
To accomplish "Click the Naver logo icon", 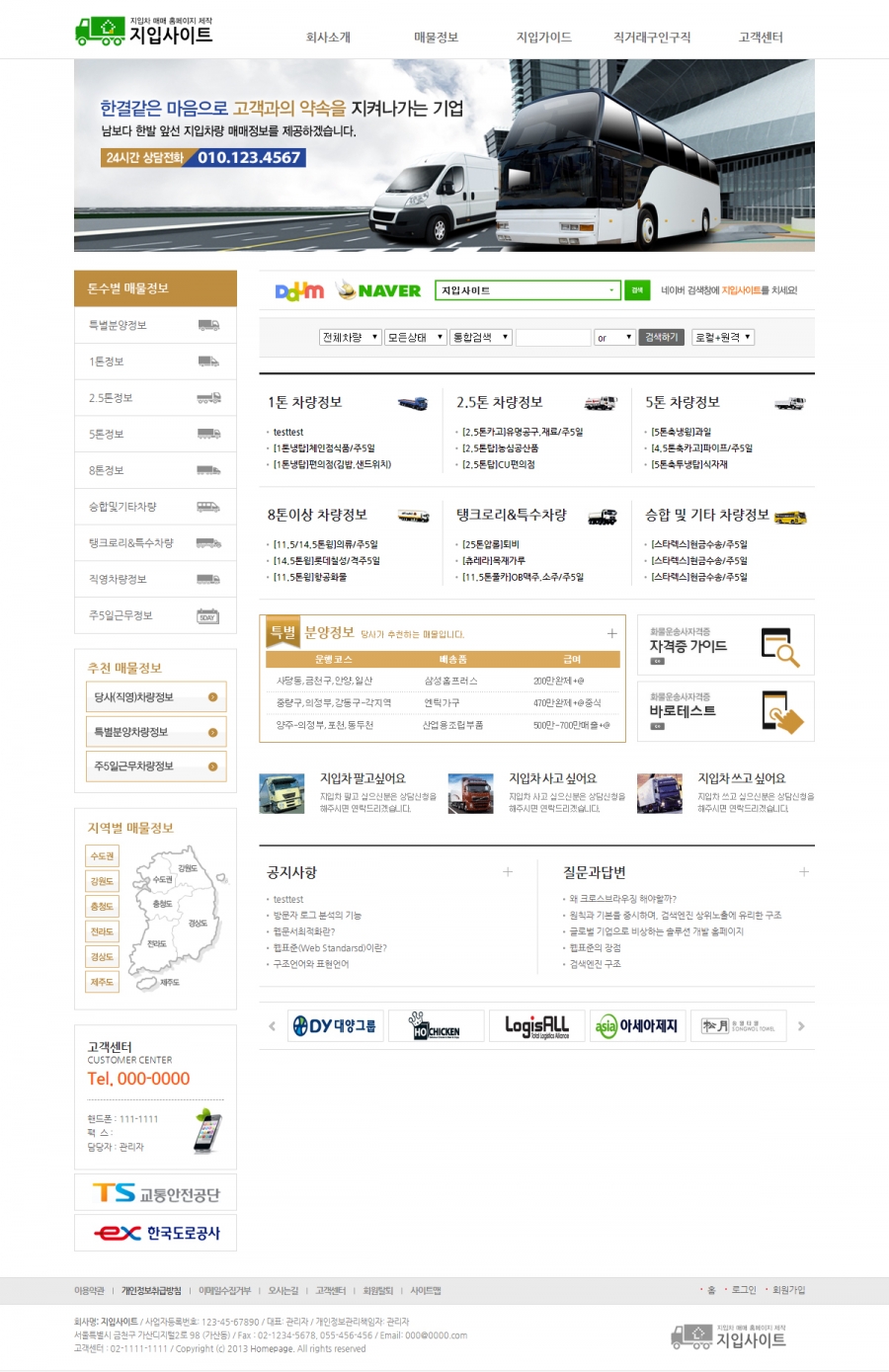I will pos(378,290).
